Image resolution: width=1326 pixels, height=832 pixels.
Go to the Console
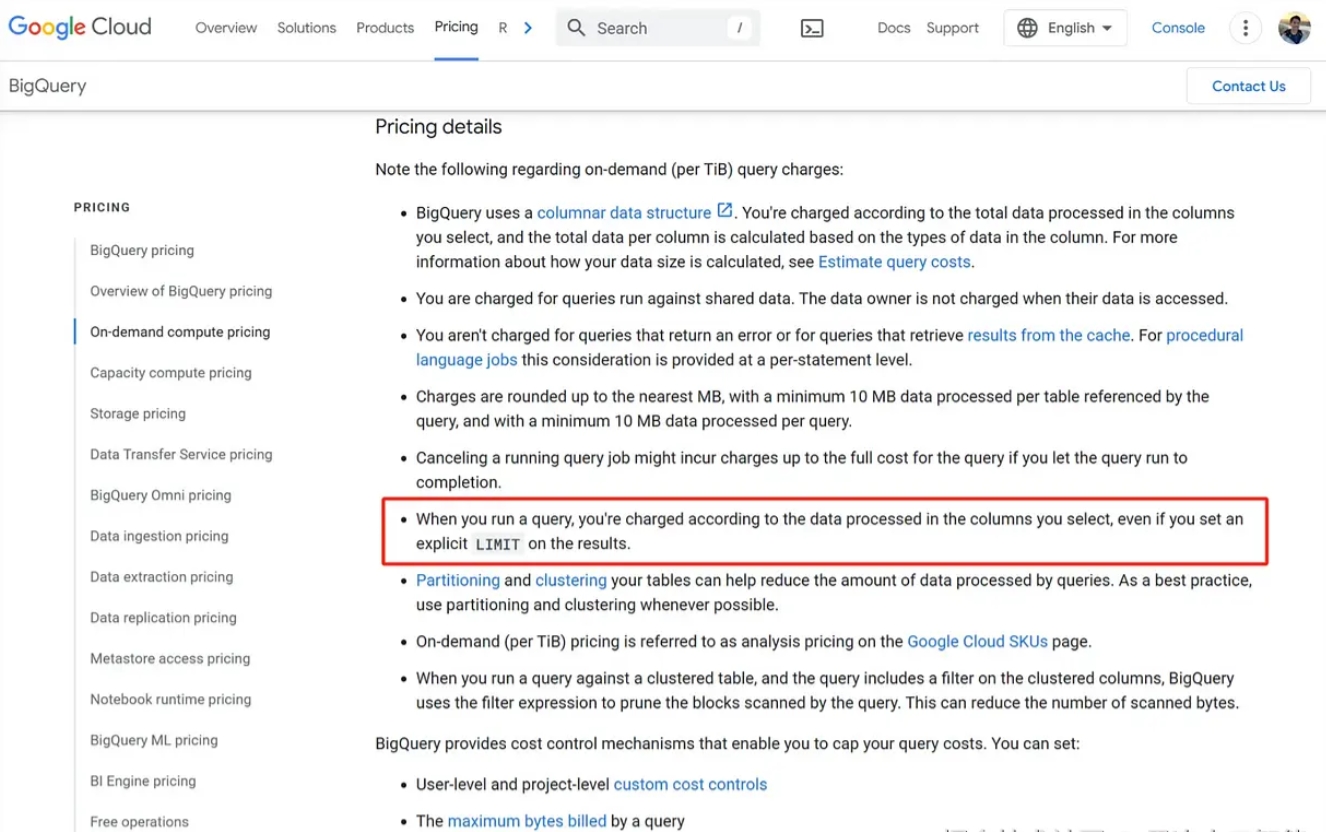1178,28
